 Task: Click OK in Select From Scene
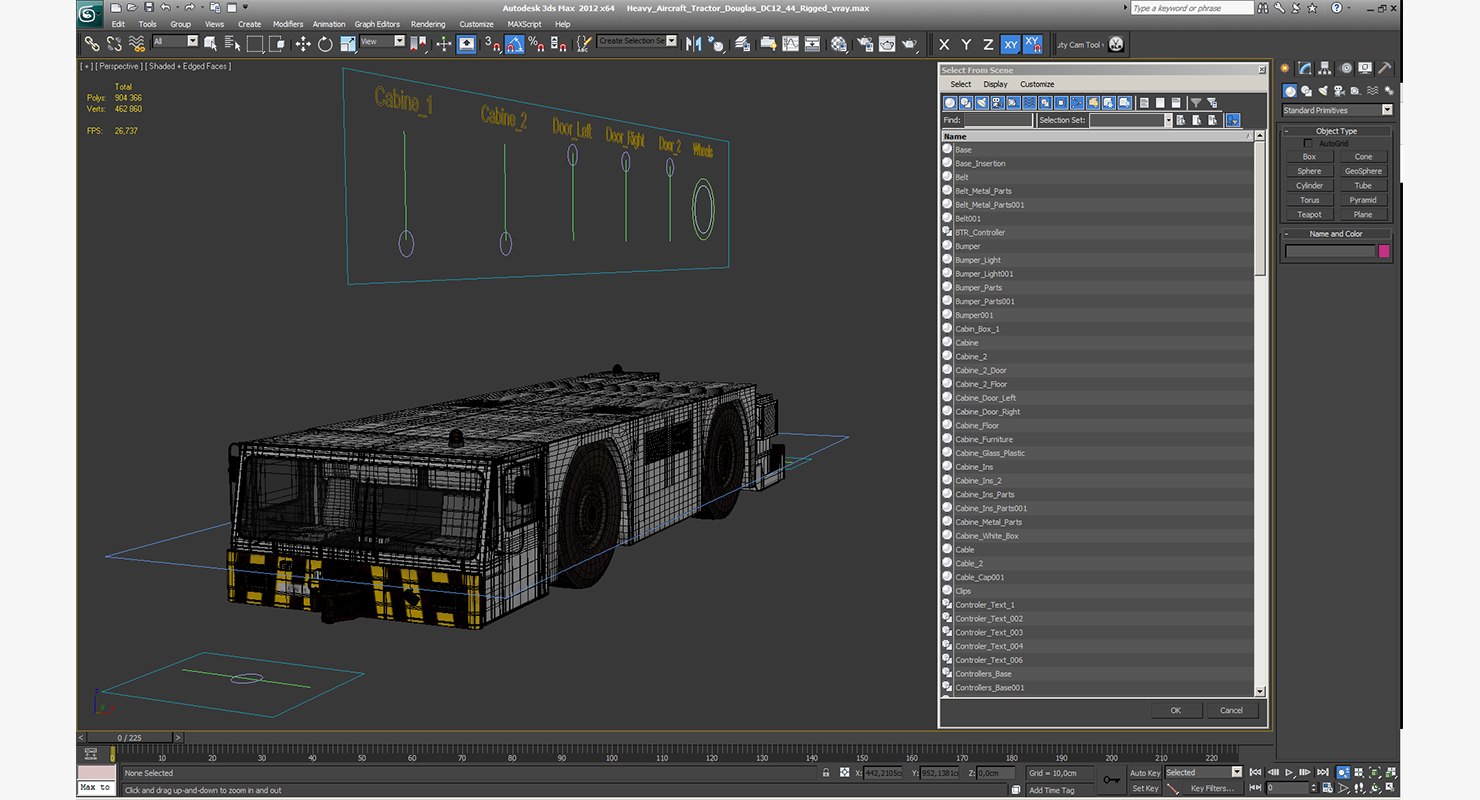1175,710
